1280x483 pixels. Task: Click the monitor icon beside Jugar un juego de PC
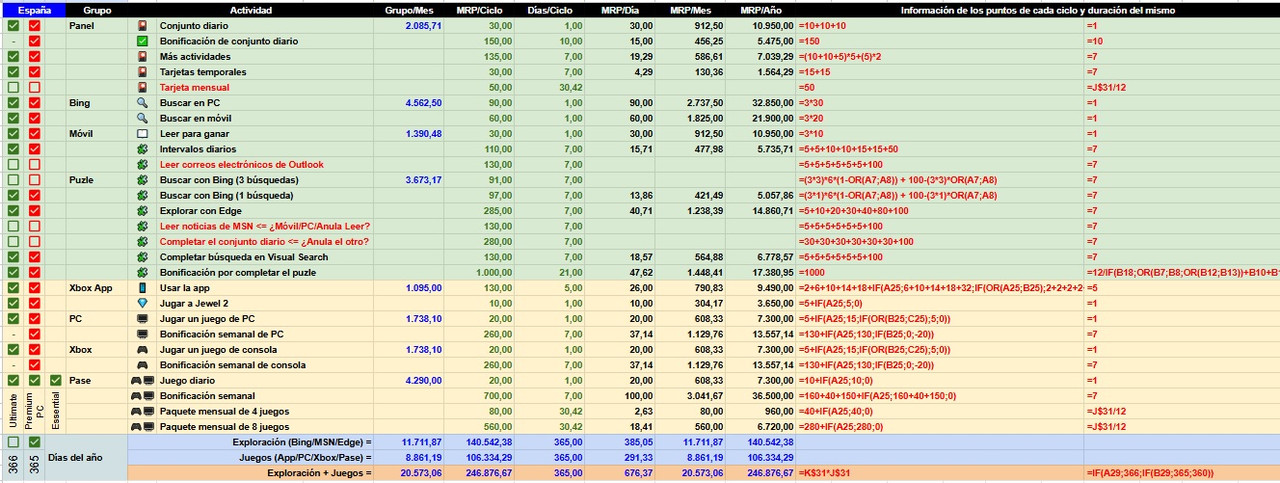(x=142, y=319)
